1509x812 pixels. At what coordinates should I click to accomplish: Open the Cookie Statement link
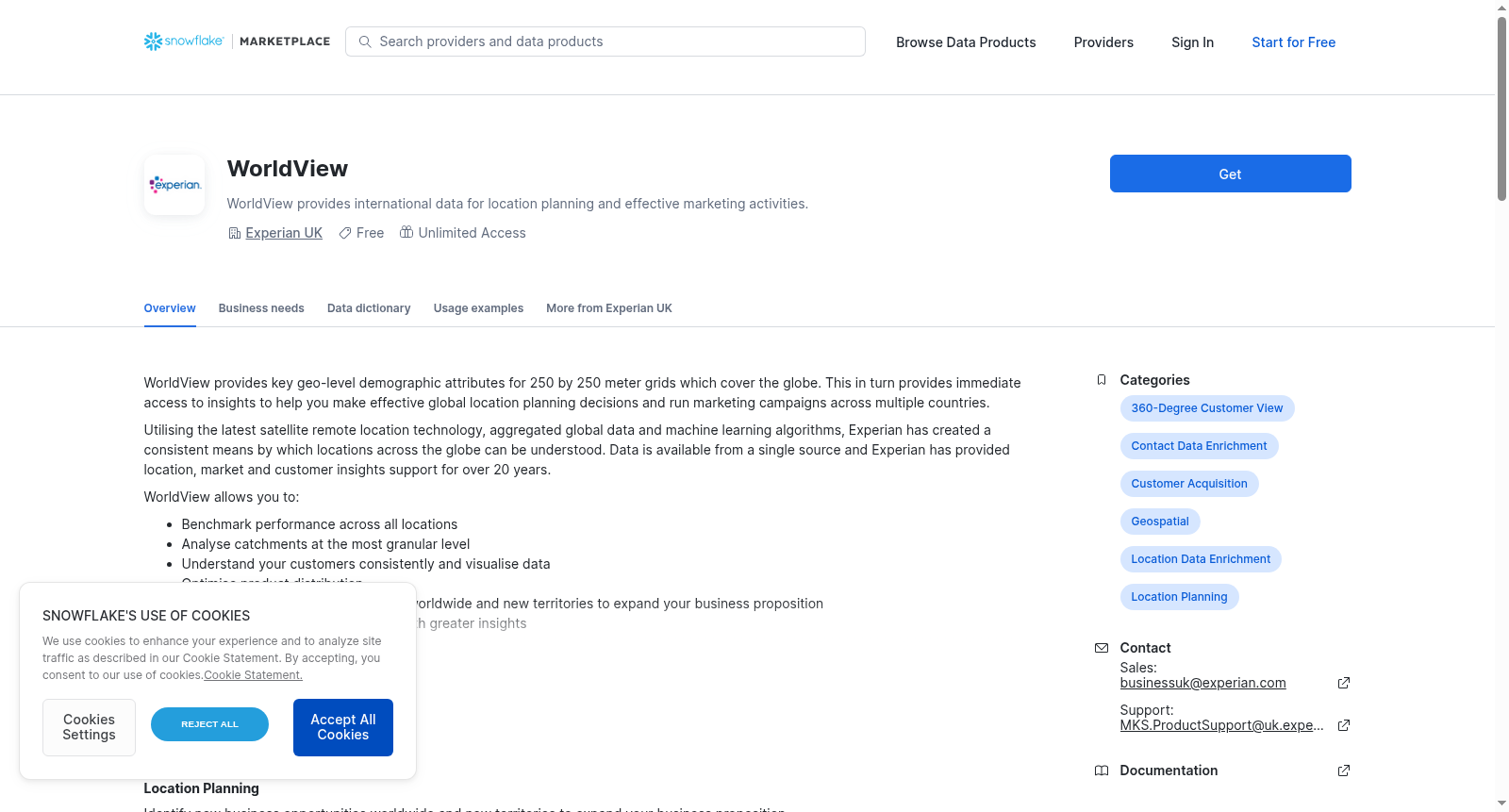[253, 675]
